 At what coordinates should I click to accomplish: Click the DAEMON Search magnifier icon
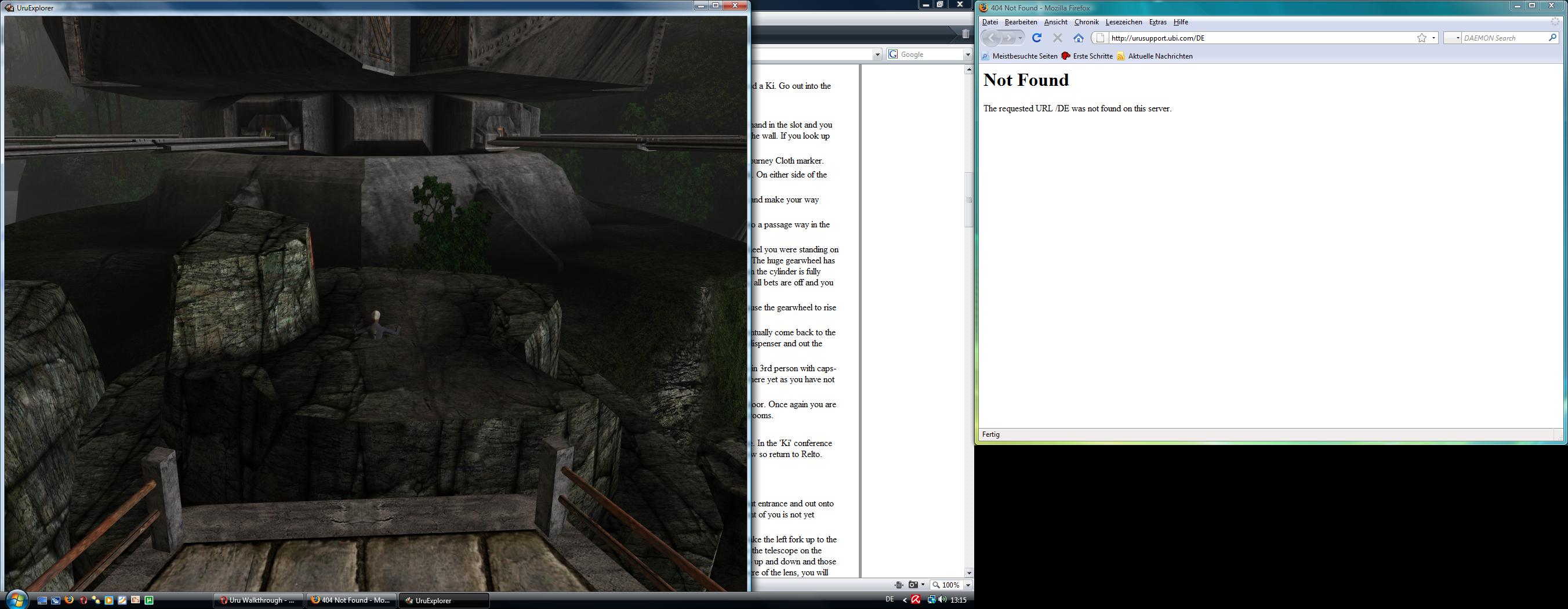[x=1552, y=38]
